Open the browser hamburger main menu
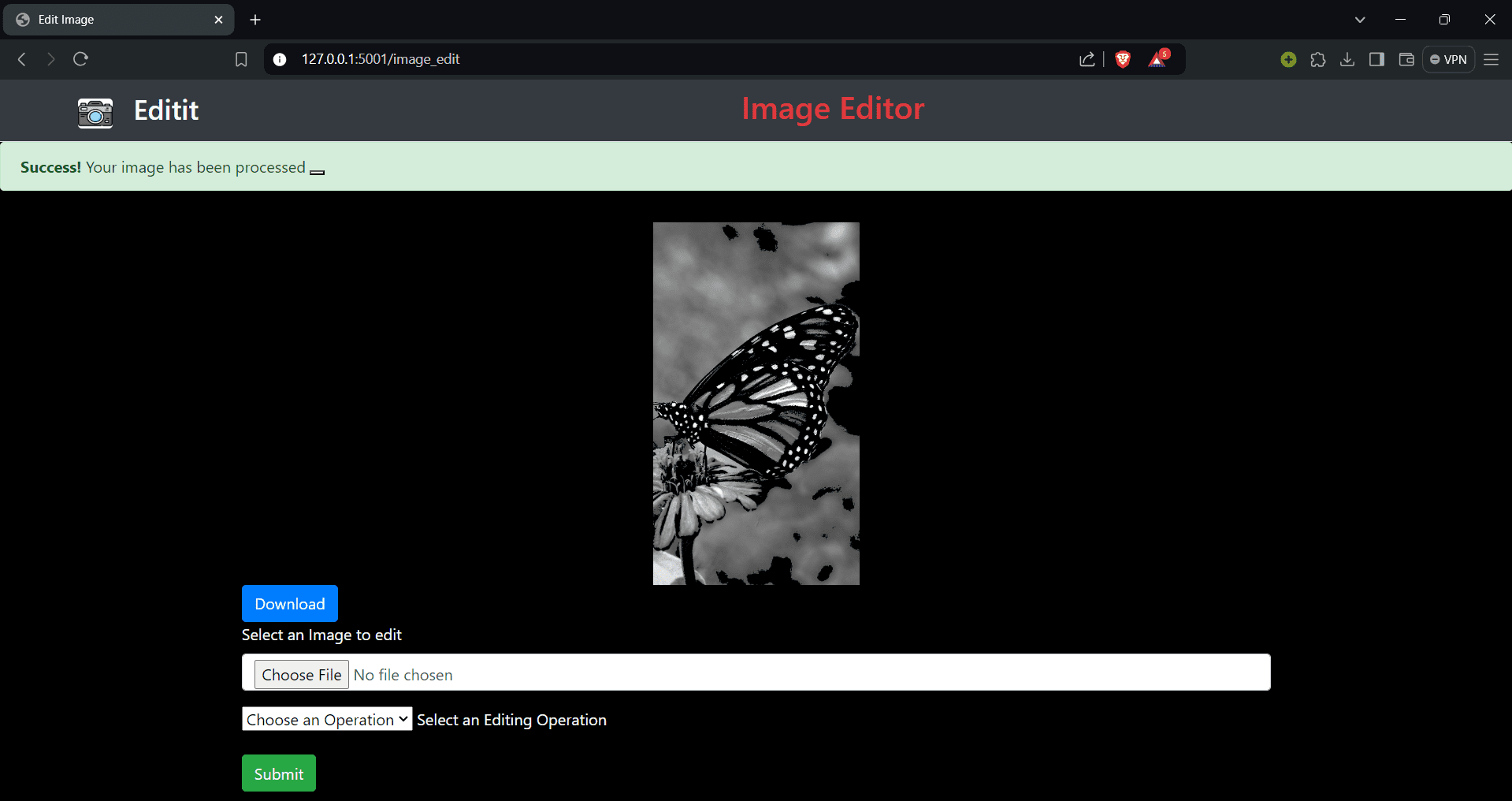The image size is (1512, 801). [x=1491, y=60]
